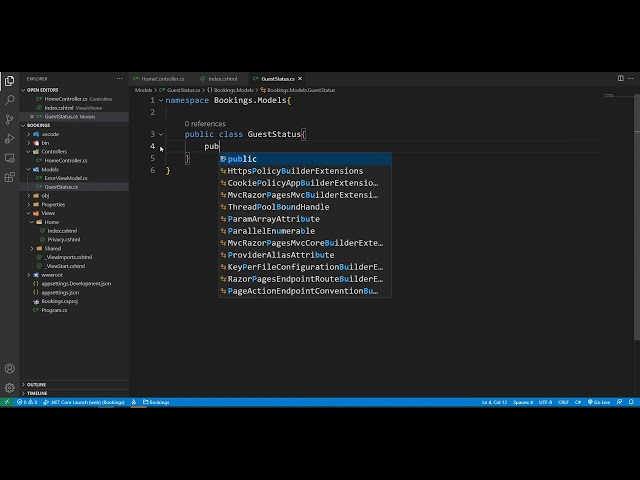
Task: Expand the obj folder
Action: [x=45, y=196]
